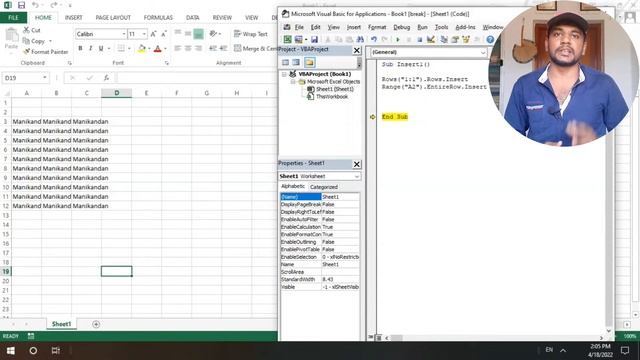Click the Orientation icon in Alignment group
The image size is (640, 360).
click(x=213, y=34)
